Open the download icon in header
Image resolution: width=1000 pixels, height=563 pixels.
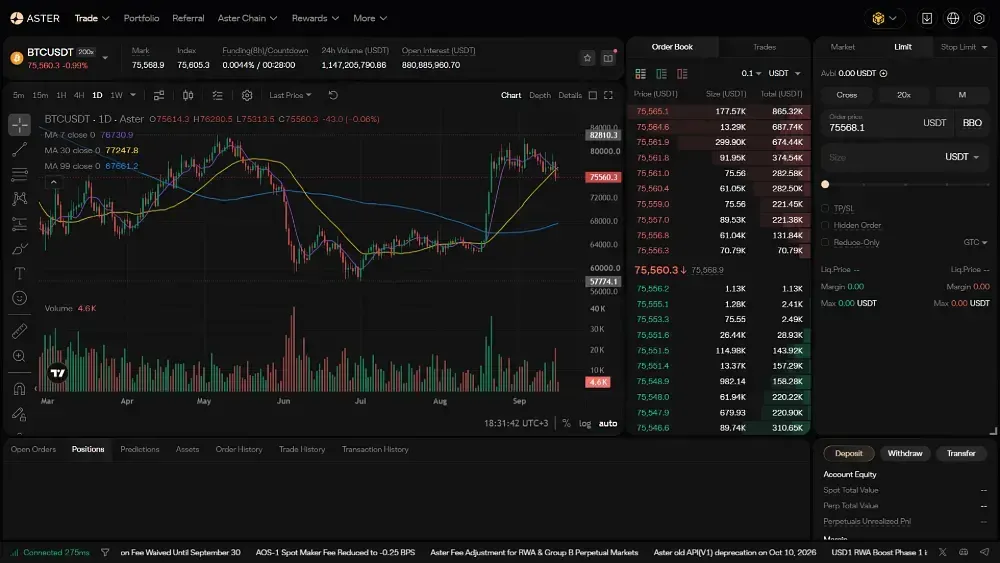point(927,18)
